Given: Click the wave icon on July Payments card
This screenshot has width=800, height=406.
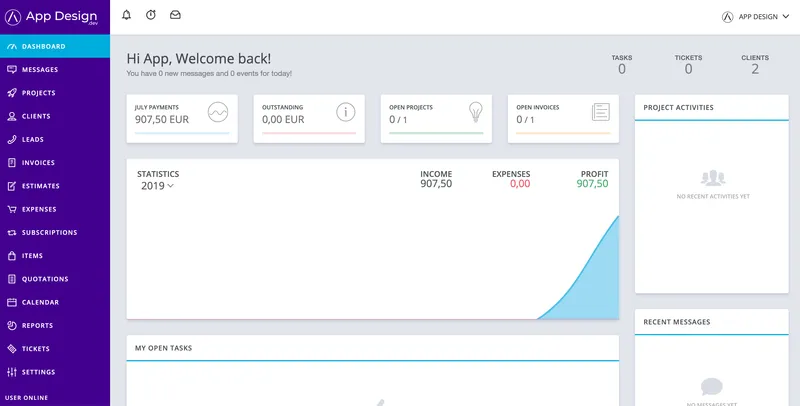Looking at the screenshot, I should point(218,112).
